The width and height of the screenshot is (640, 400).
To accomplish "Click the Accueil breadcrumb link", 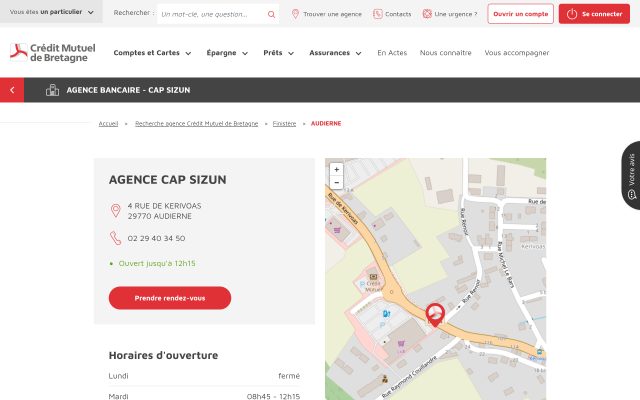I will tap(108, 123).
